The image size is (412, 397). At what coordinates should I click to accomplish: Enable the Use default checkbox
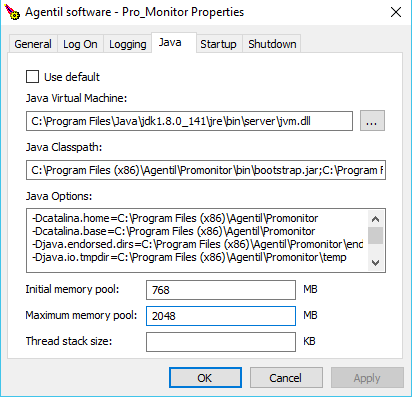click(x=32, y=77)
